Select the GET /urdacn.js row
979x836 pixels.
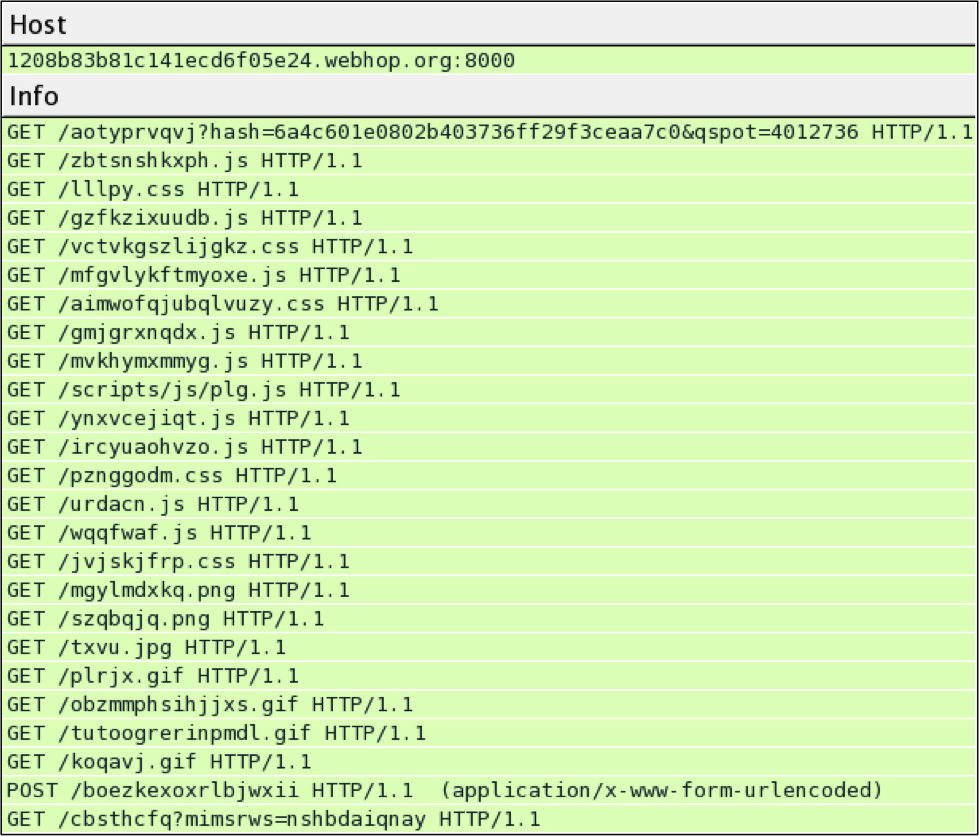click(489, 504)
